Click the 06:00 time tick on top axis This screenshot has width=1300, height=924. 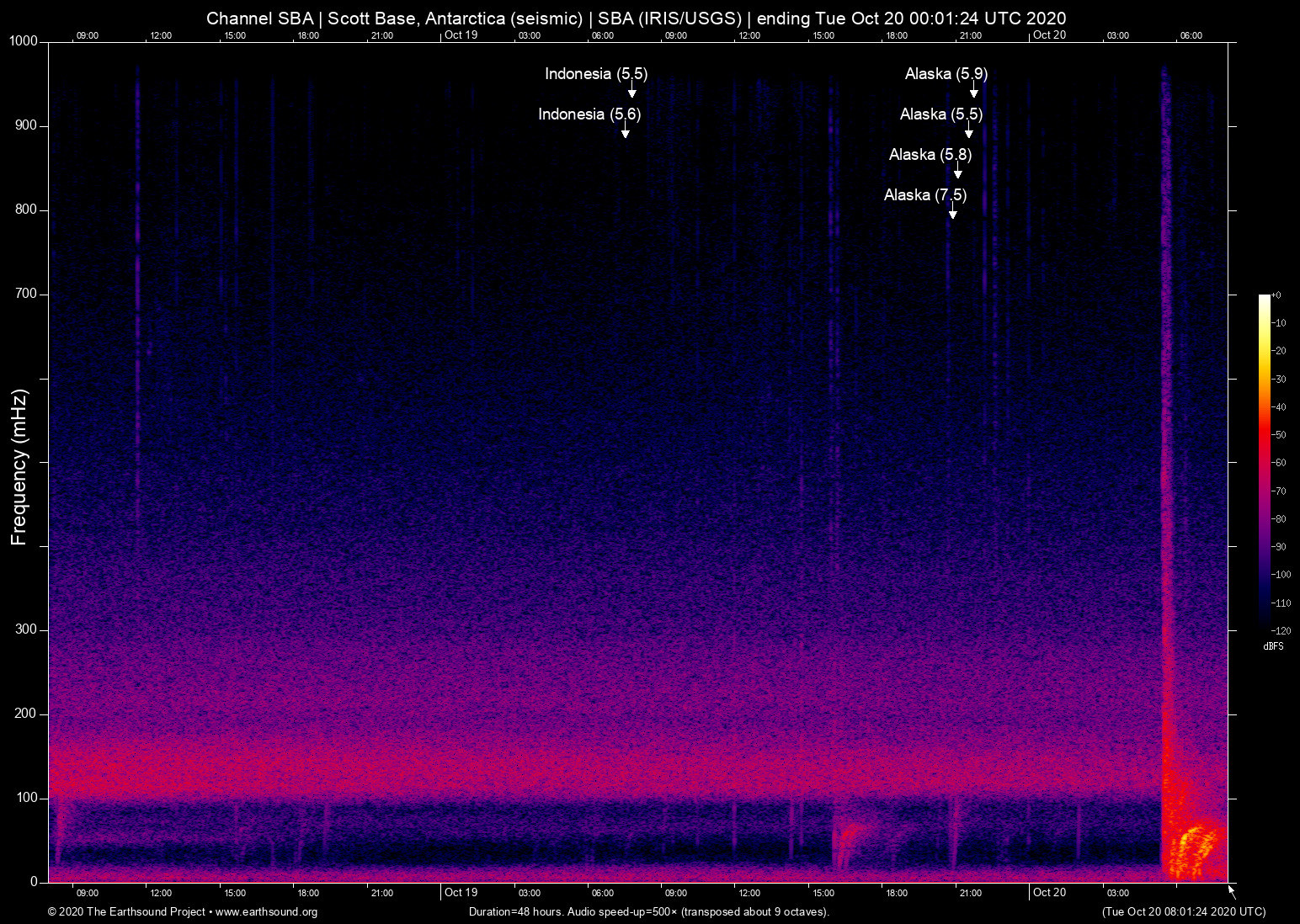(604, 35)
